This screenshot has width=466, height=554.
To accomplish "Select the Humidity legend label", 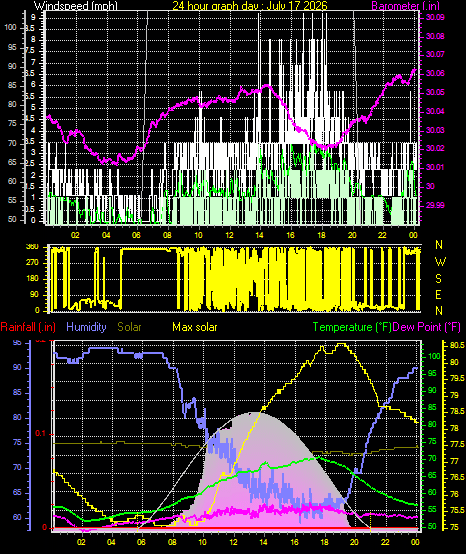I will click(x=86, y=327).
